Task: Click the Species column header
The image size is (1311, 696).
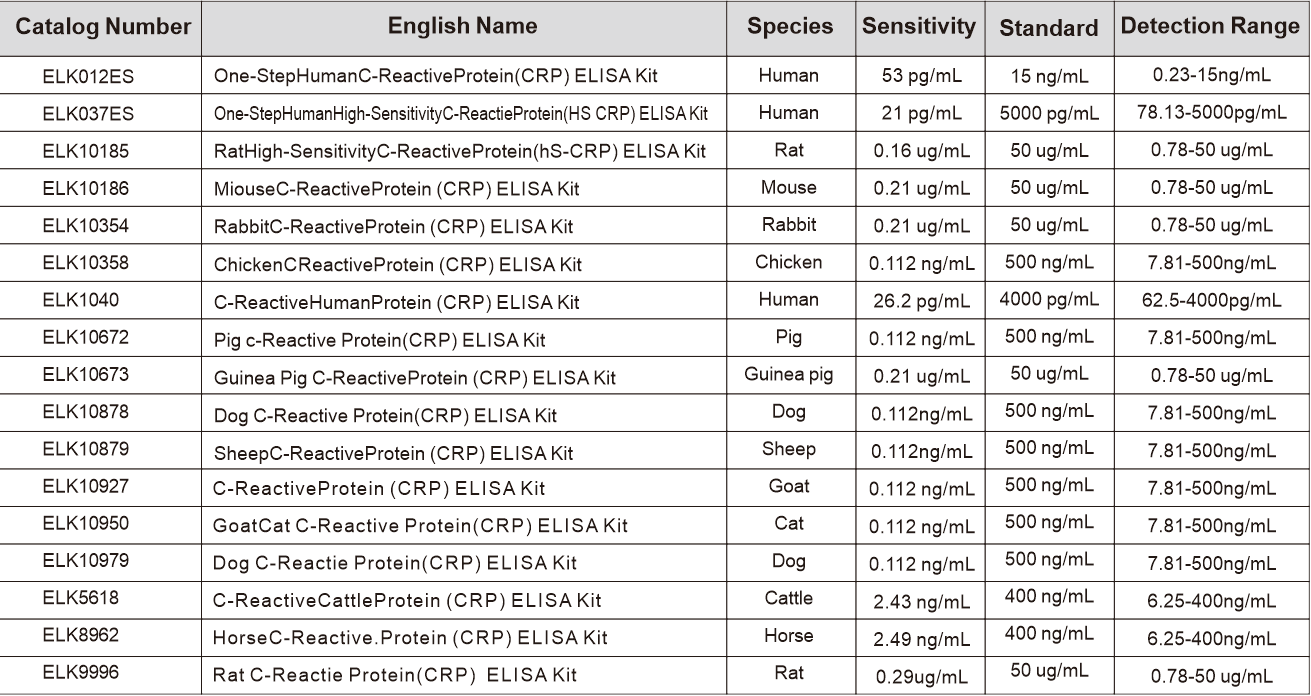Action: tap(789, 27)
